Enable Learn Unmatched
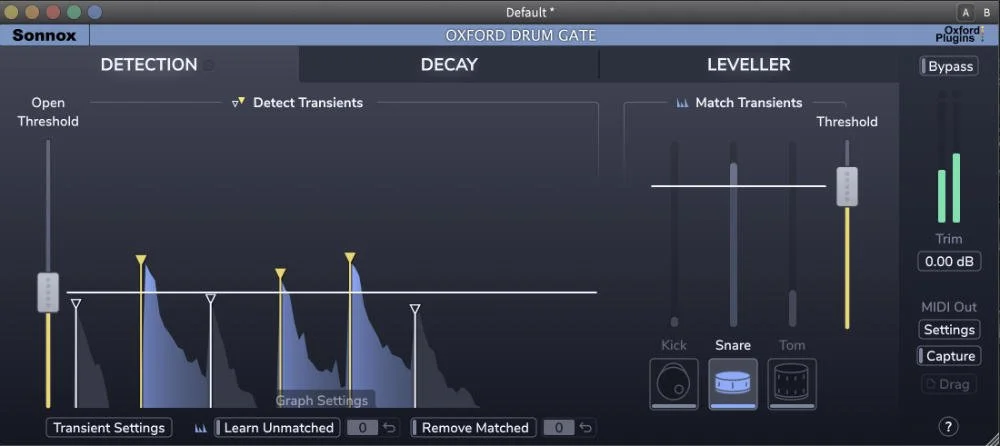The image size is (1000, 446). [x=277, y=427]
